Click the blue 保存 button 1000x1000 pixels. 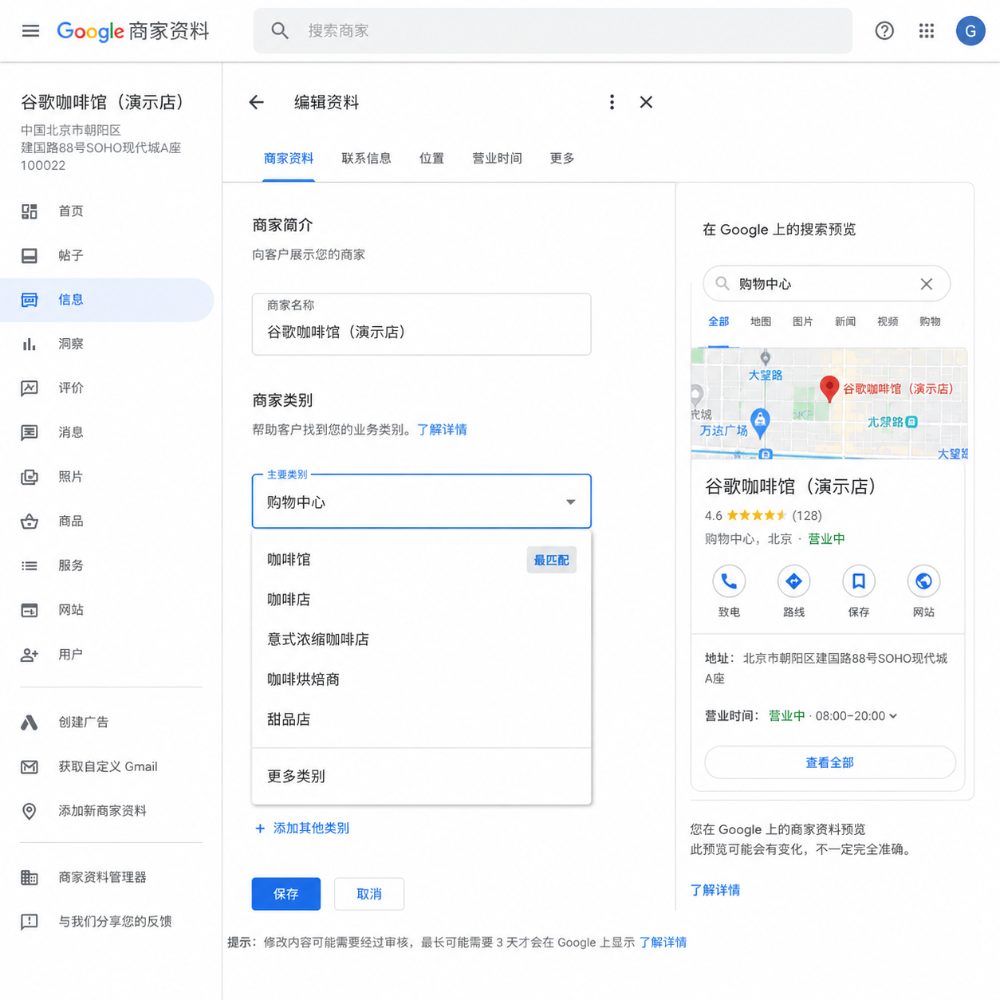coord(286,894)
